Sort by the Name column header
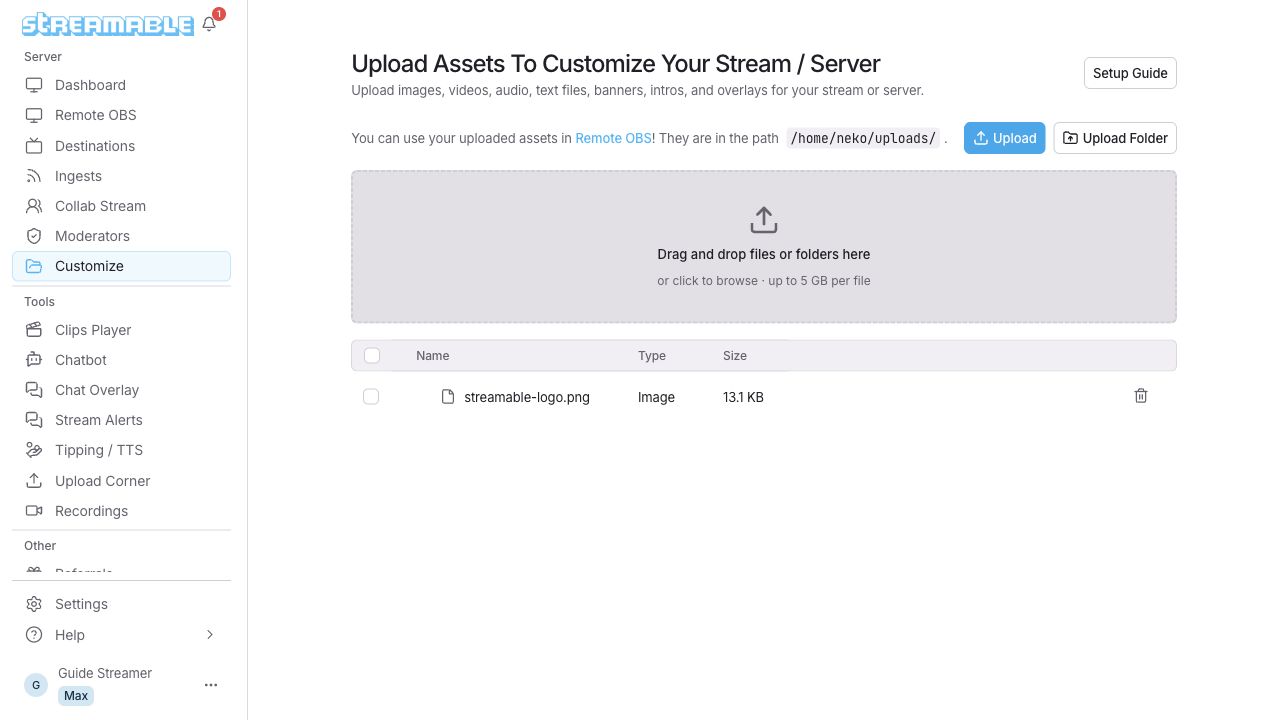Screen dimensions: 1280x720 click(432, 355)
